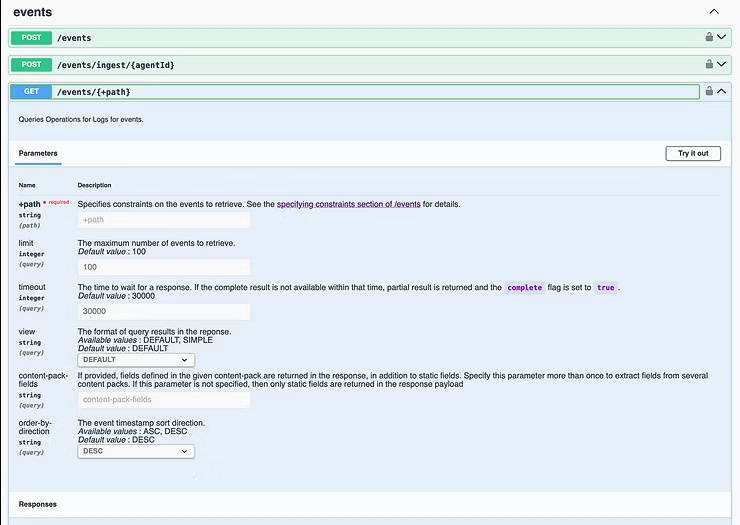Open the view format dropdown
Screen dimensions: 740x525
point(136,360)
